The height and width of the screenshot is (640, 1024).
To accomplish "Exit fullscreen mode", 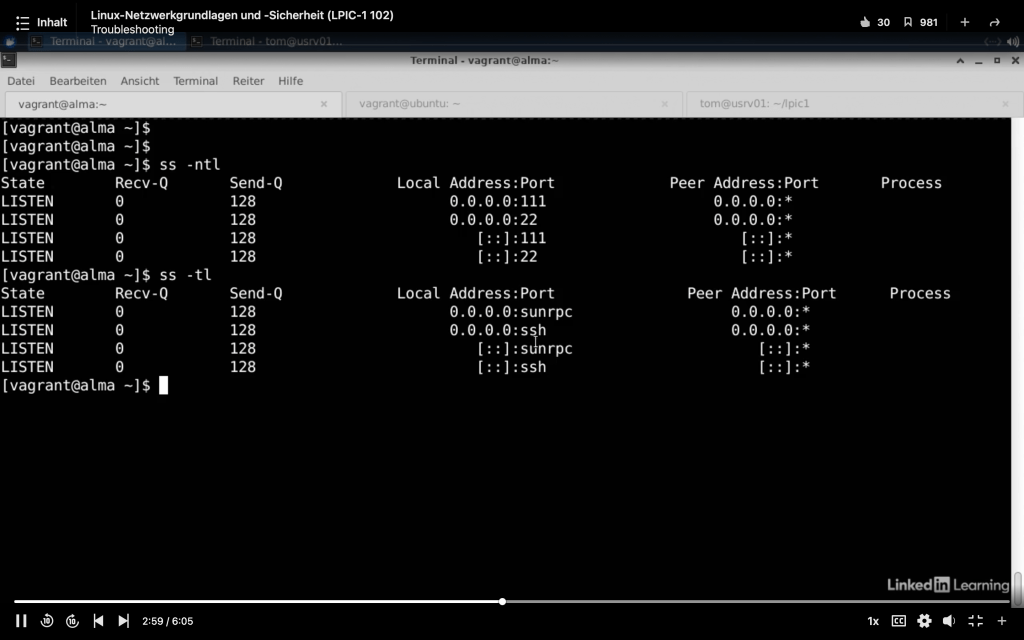I will [x=976, y=621].
